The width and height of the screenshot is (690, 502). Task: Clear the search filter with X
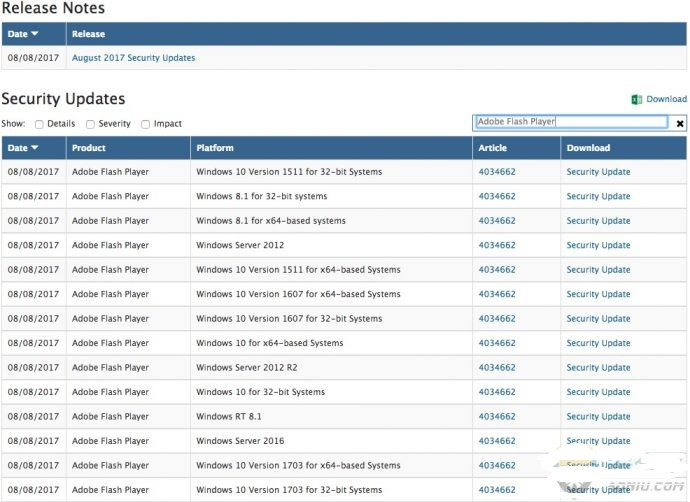(x=679, y=124)
